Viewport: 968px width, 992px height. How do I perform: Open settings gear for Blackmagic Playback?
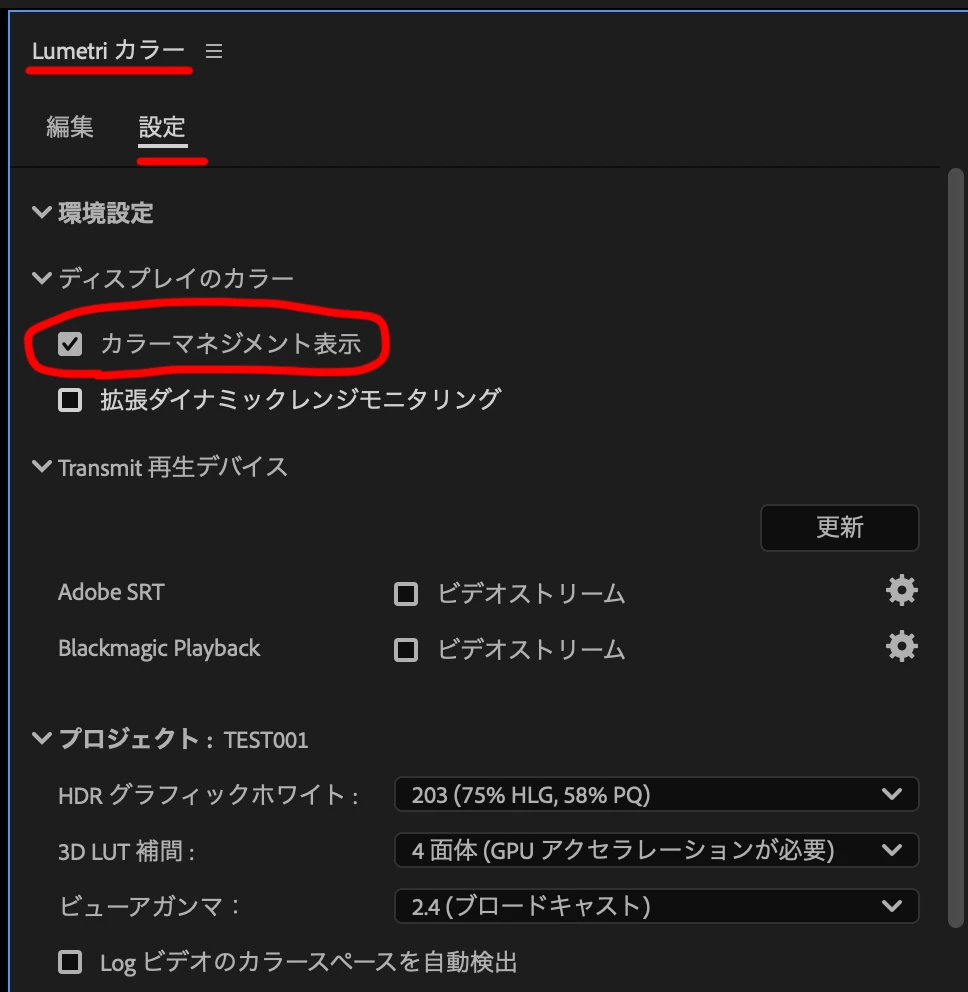902,647
